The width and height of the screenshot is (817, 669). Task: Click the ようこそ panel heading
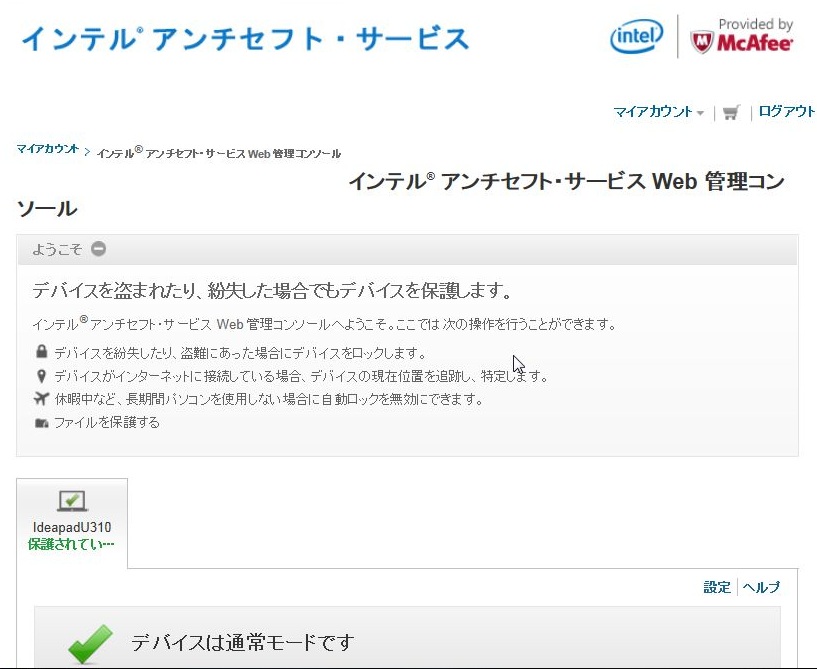pos(57,249)
